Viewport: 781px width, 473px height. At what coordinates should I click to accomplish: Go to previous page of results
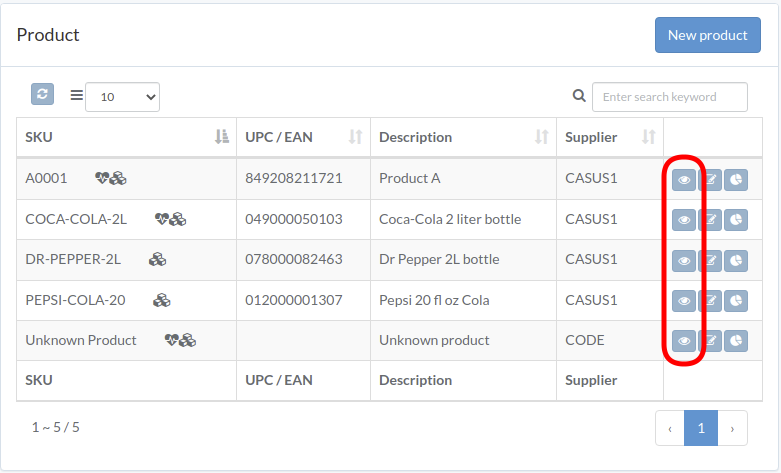pyautogui.click(x=670, y=428)
